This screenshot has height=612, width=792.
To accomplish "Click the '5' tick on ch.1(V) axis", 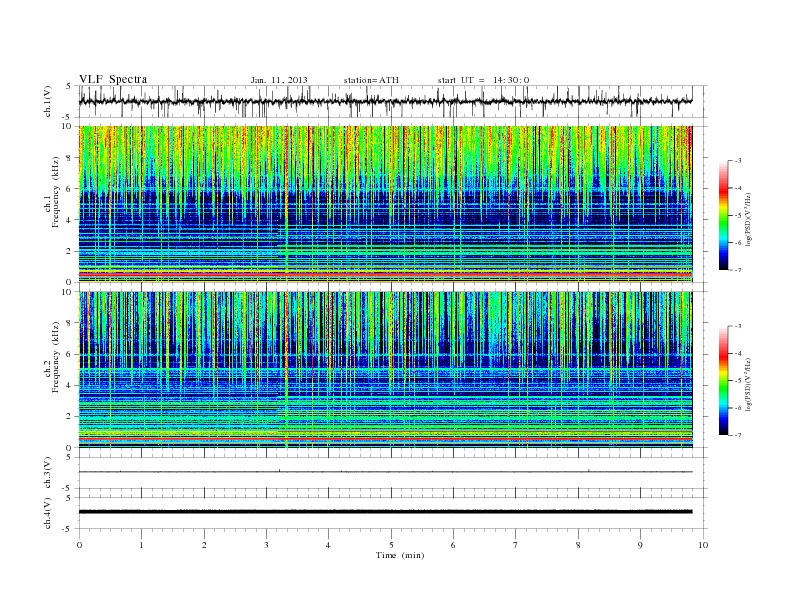I will pos(69,86).
